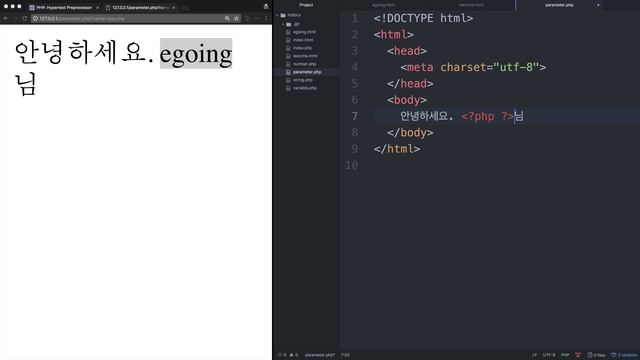
Task: Click the red icon in status bar
Action: 578,355
